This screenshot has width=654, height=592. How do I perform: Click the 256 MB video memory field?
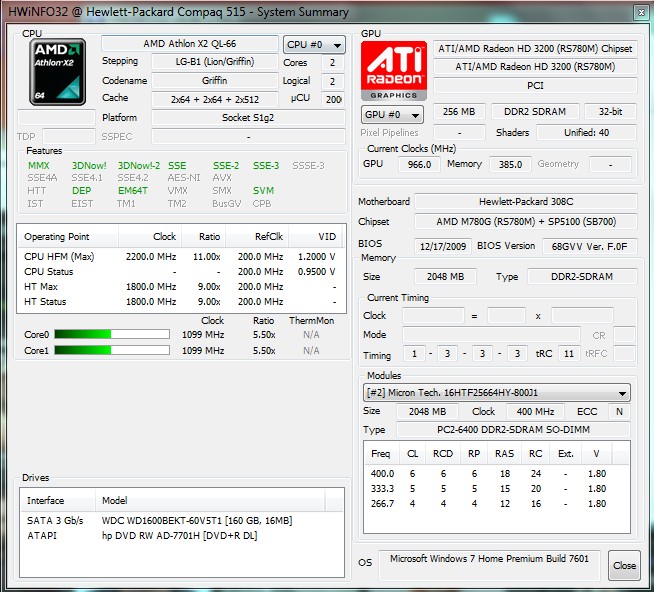point(459,111)
